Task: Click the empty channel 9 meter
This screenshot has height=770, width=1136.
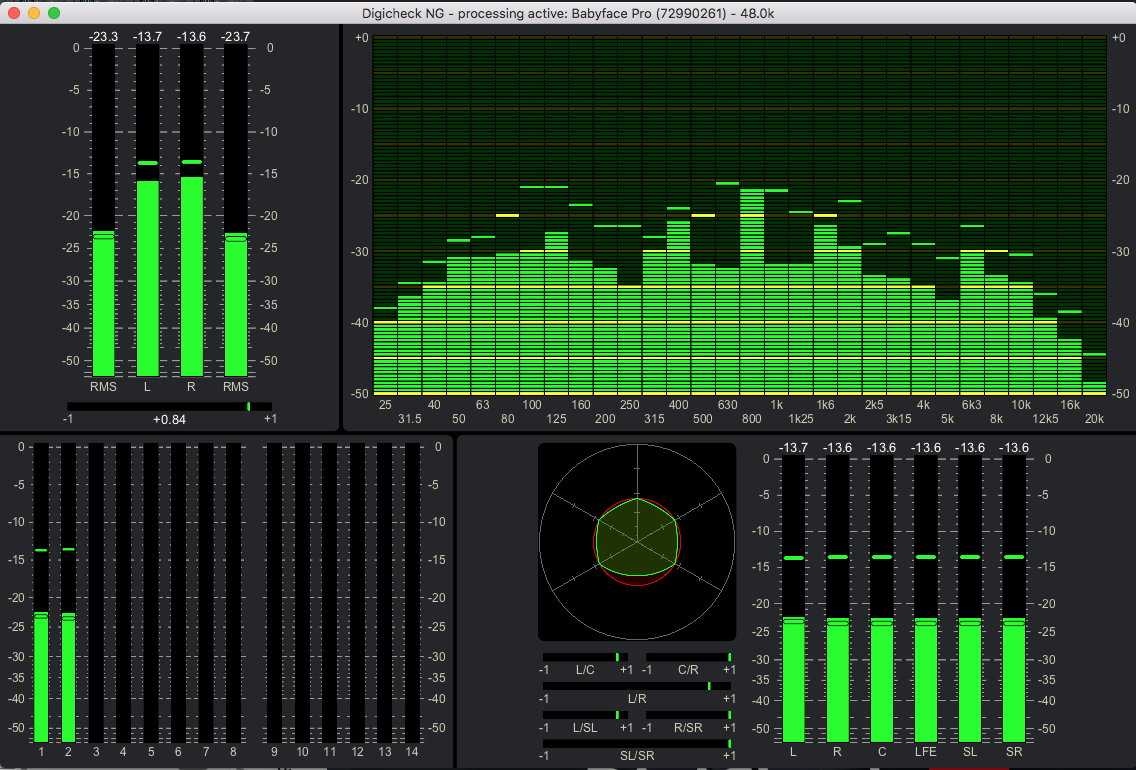Action: (274, 592)
